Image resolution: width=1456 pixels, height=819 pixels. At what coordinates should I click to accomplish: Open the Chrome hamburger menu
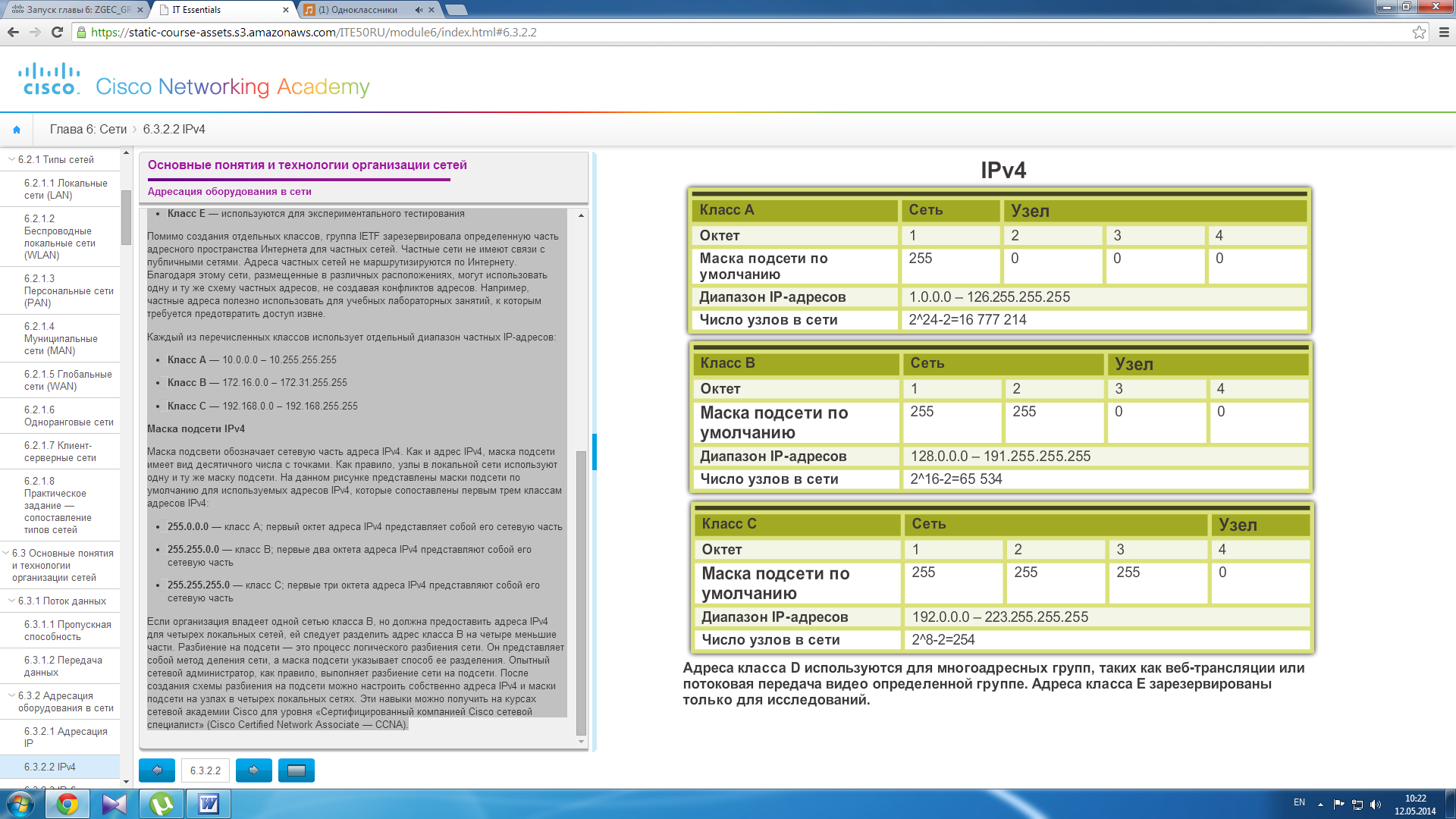point(1443,33)
